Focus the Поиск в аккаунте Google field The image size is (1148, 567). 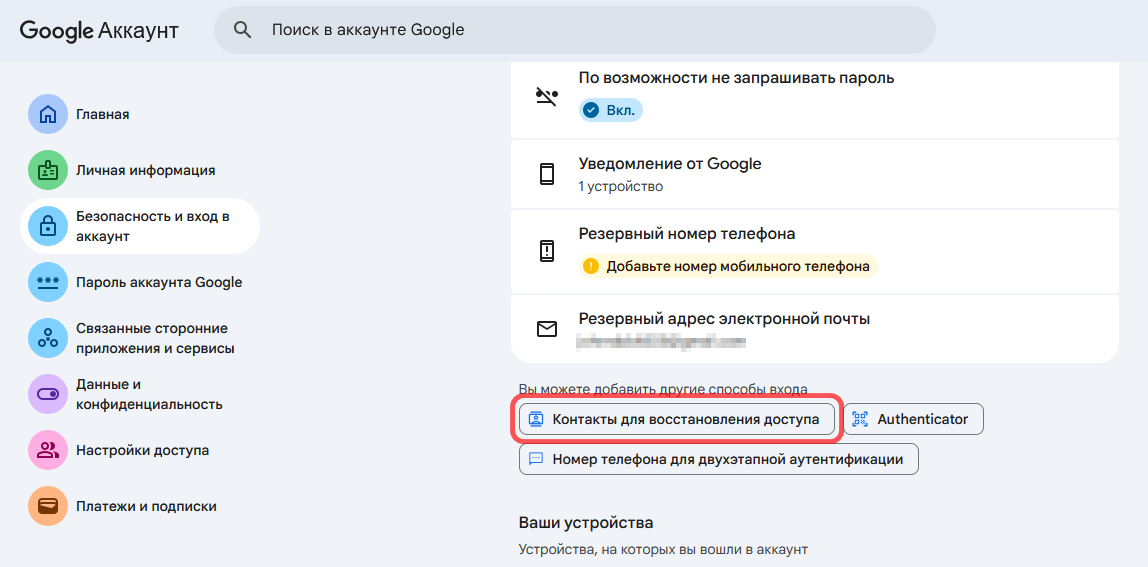pyautogui.click(x=590, y=30)
